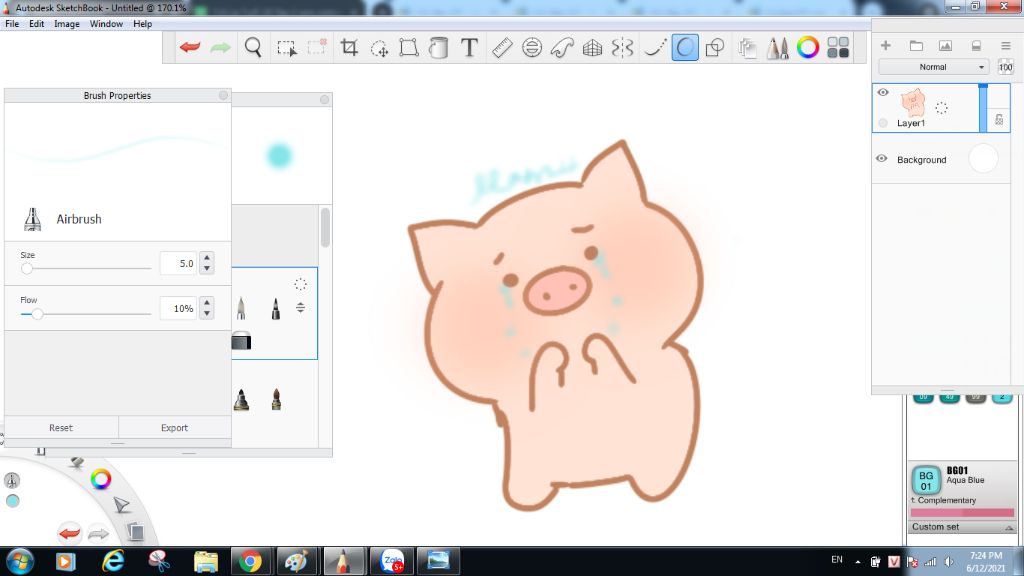Screen dimensions: 1024x576
Task: Click the brush Flow slider handle
Action: click(x=38, y=314)
